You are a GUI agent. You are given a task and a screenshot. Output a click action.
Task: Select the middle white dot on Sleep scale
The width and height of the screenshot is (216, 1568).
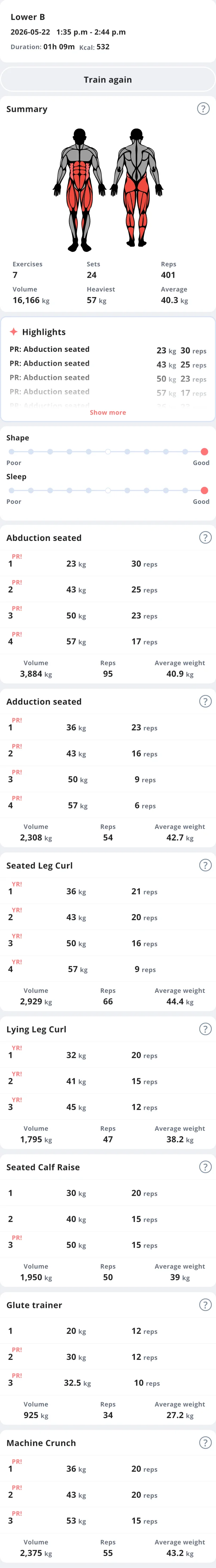click(108, 490)
